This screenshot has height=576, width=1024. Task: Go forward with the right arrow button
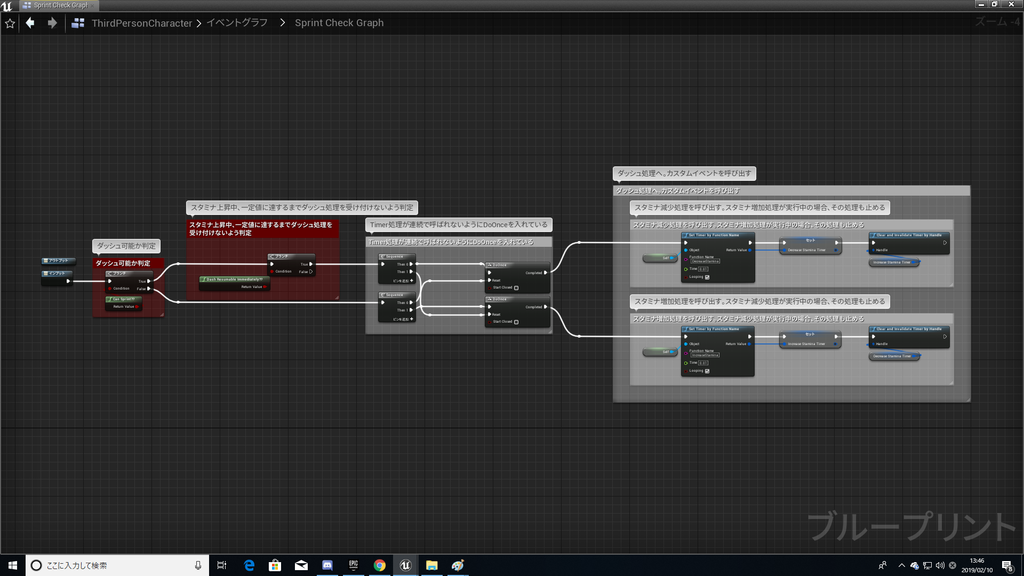pyautogui.click(x=52, y=23)
